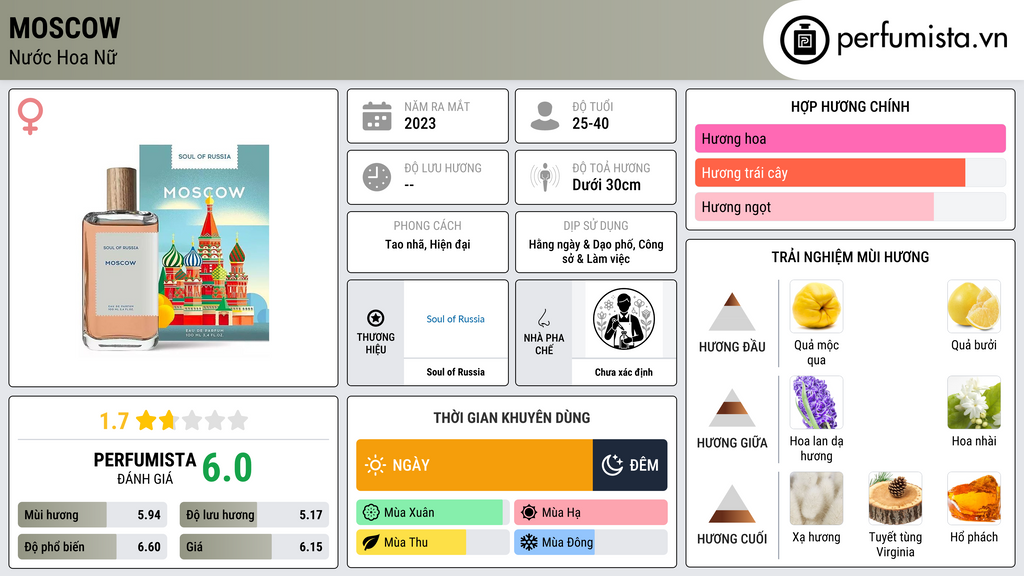Click the perfumer illustration above Chưa xác định
1024x576 pixels.
(624, 319)
